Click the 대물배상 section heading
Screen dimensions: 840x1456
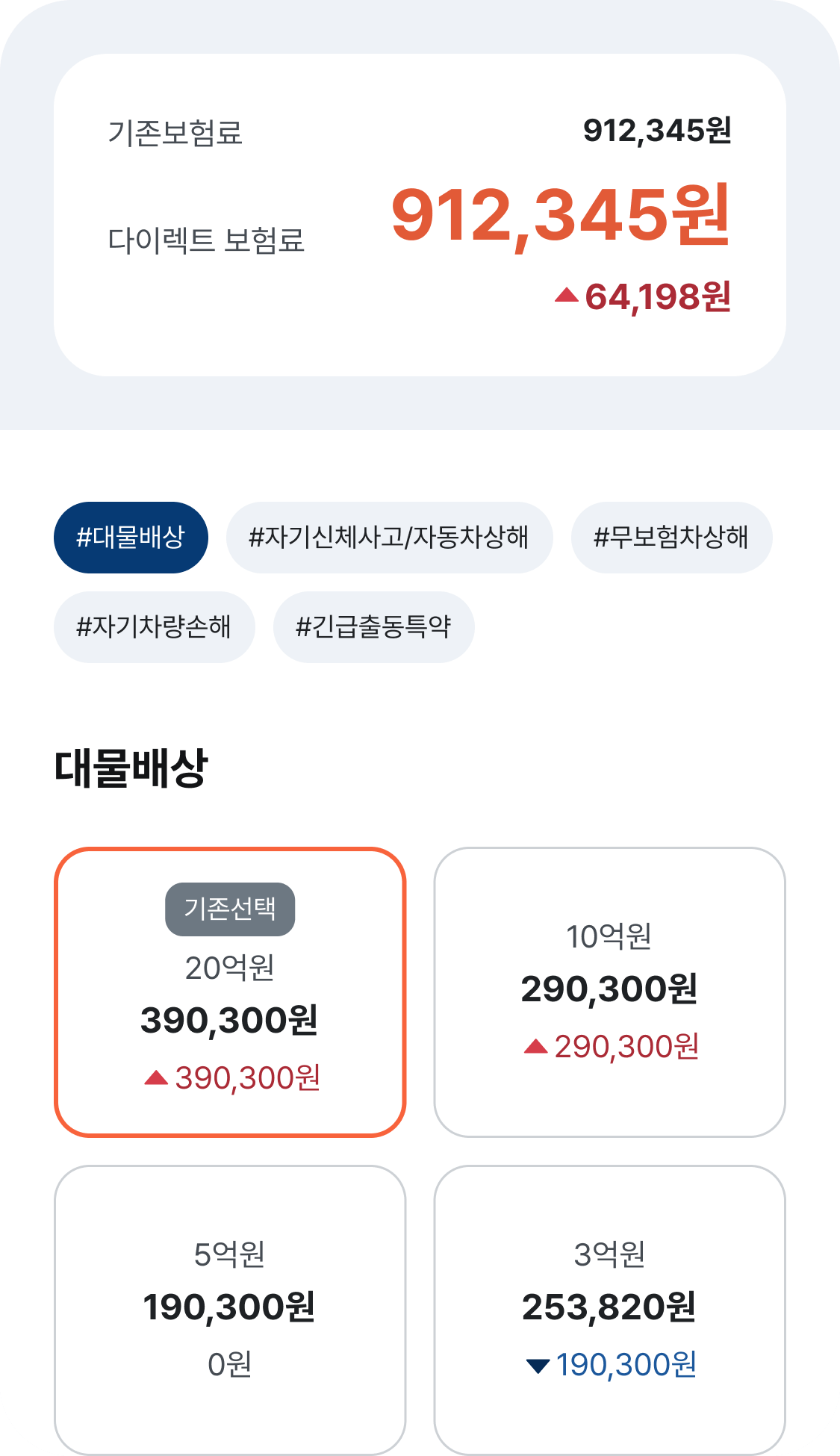(131, 768)
